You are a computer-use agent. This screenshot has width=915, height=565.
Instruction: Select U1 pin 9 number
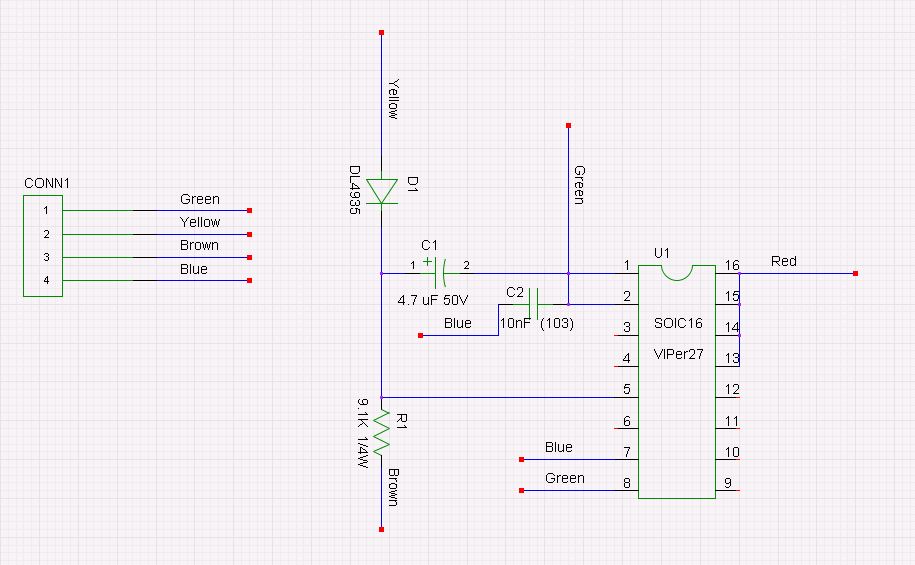(728, 483)
